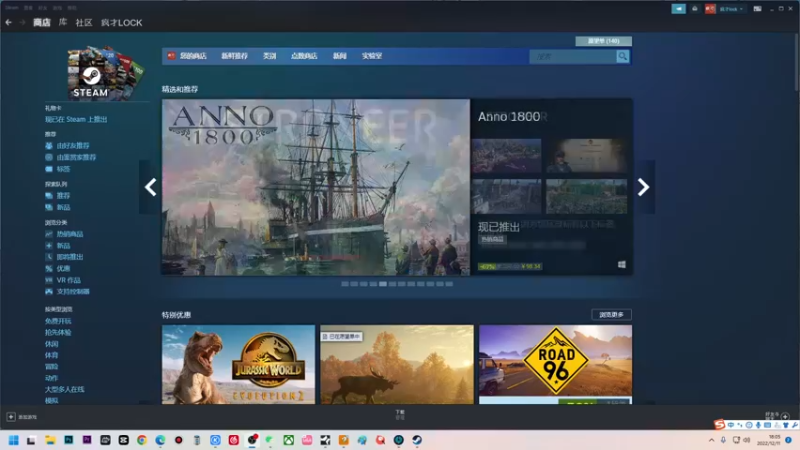Click the taskbar clock and date
The width and height of the screenshot is (800, 450).
pos(769,440)
